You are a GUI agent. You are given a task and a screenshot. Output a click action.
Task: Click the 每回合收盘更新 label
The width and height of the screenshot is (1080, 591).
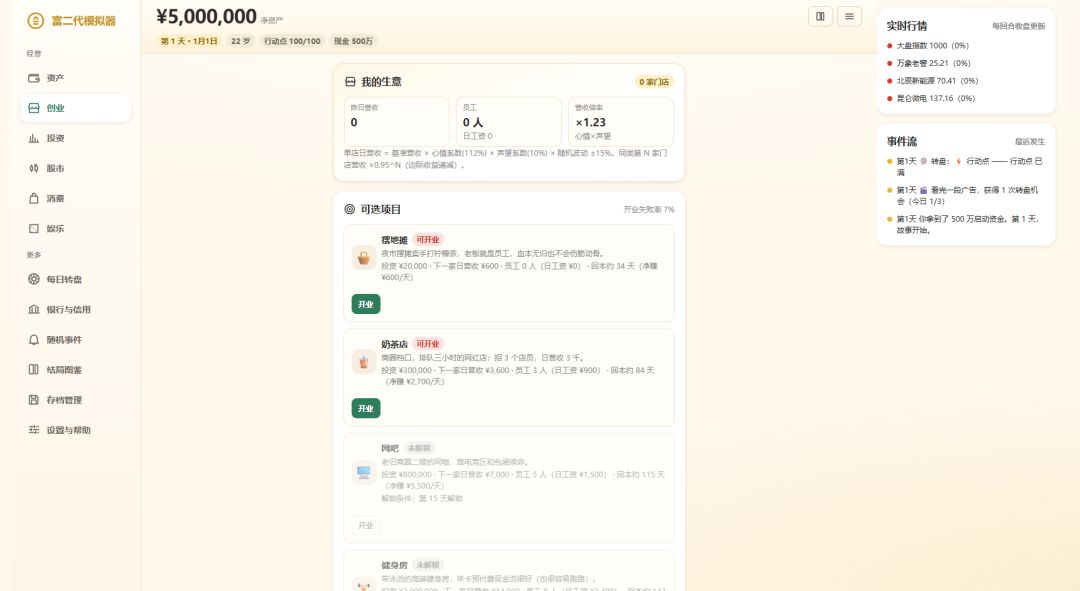1019,26
